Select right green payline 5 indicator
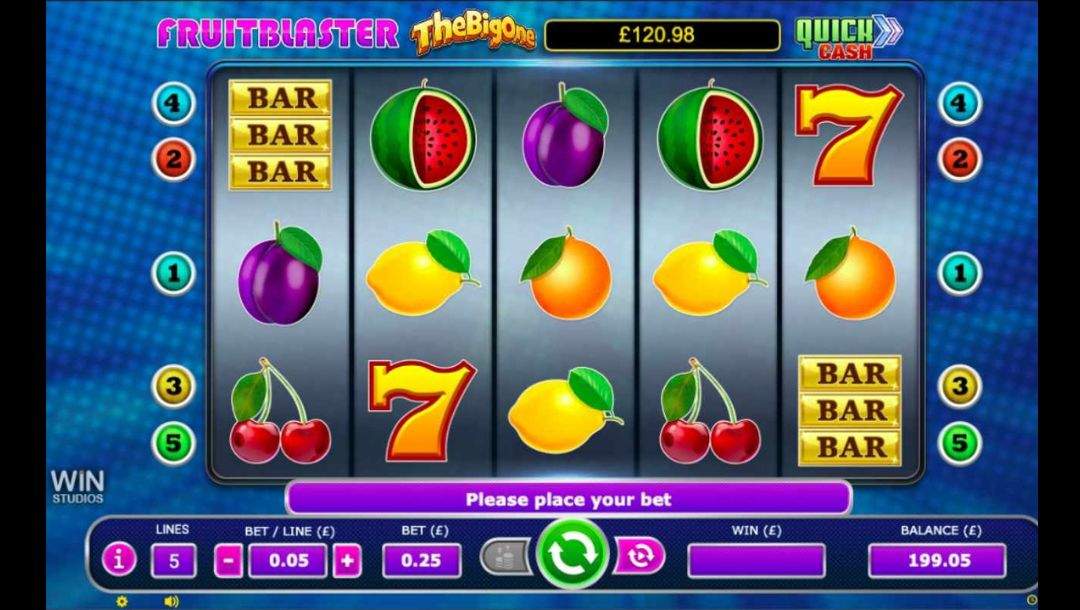Viewport: 1080px width, 610px height. click(960, 443)
